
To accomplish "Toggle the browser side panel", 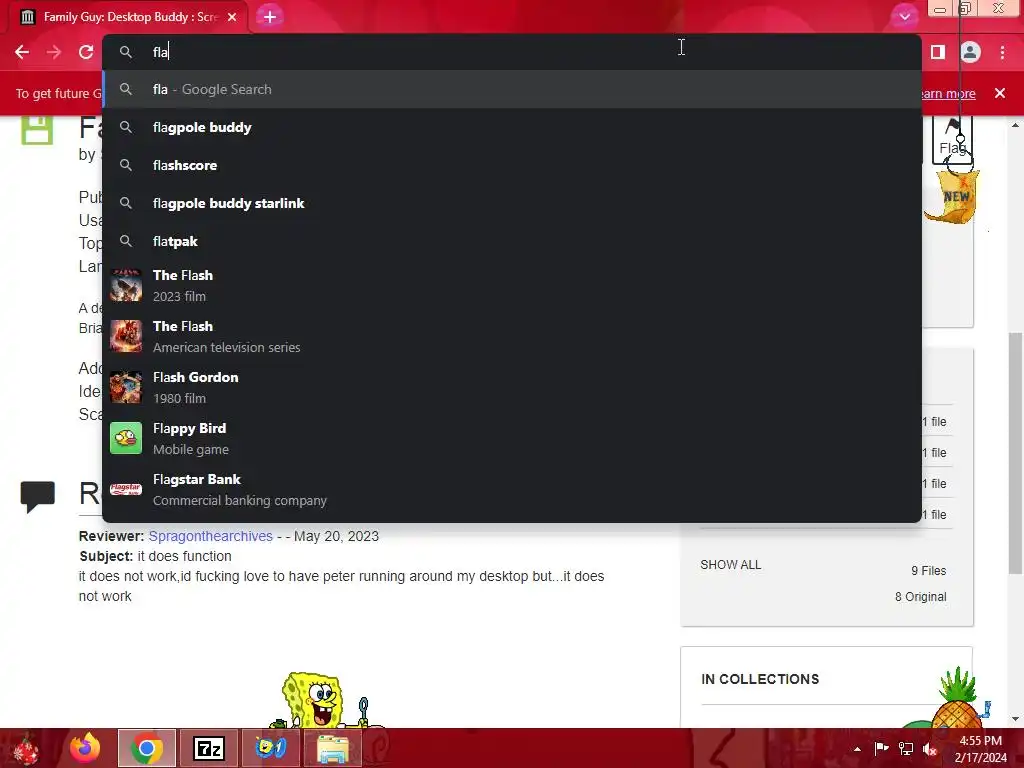I will pos(938,52).
